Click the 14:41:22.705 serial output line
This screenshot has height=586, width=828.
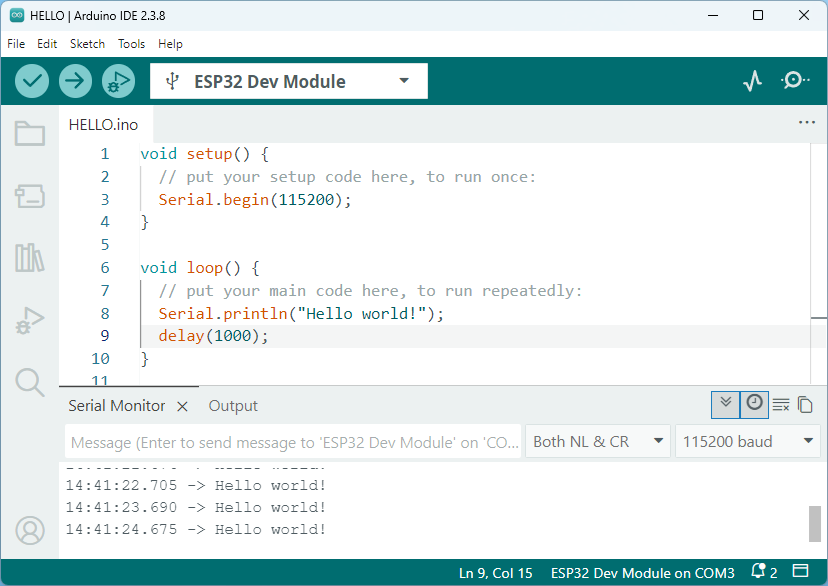(195, 485)
